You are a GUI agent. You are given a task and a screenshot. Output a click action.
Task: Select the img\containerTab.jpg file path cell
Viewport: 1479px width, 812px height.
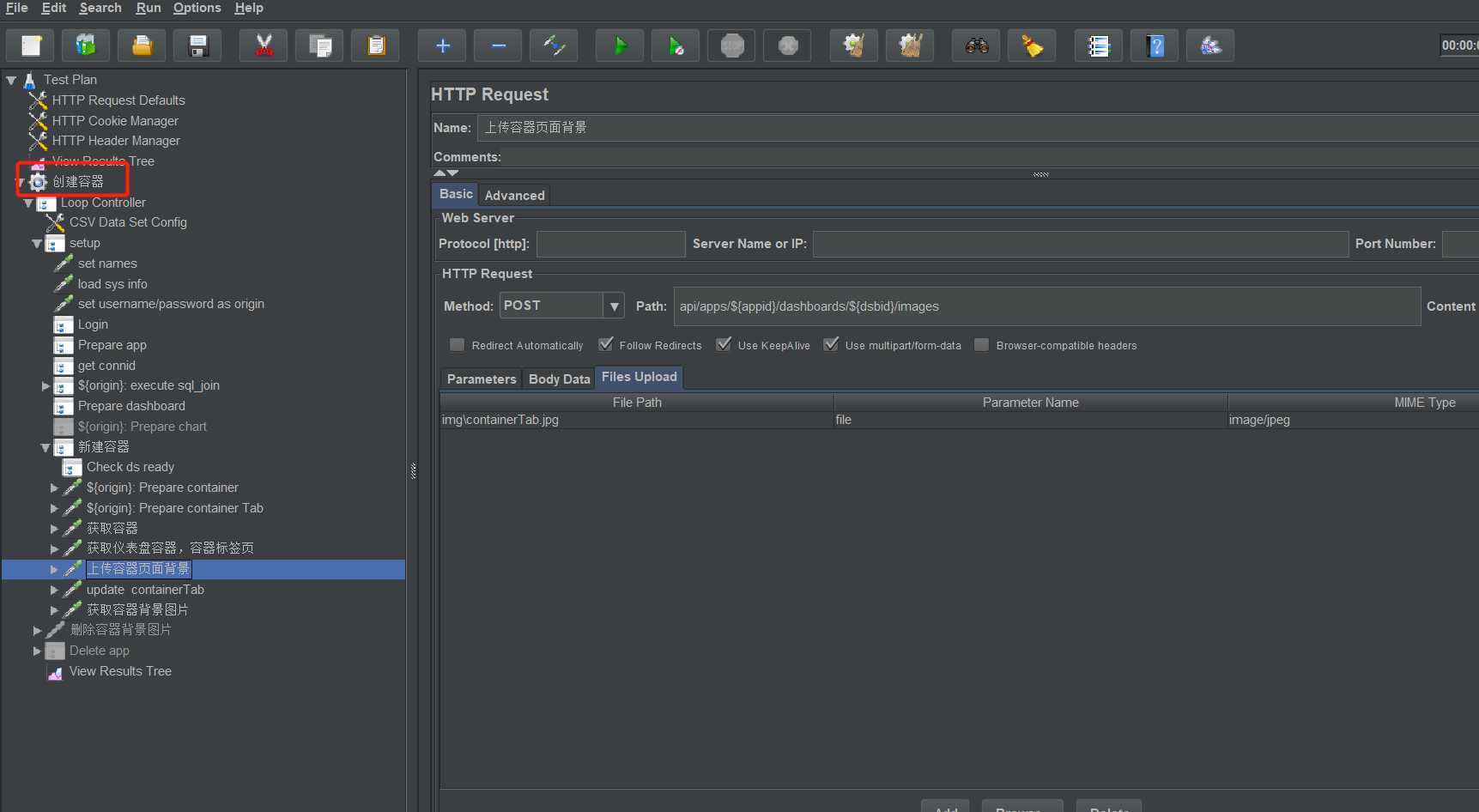coord(636,420)
